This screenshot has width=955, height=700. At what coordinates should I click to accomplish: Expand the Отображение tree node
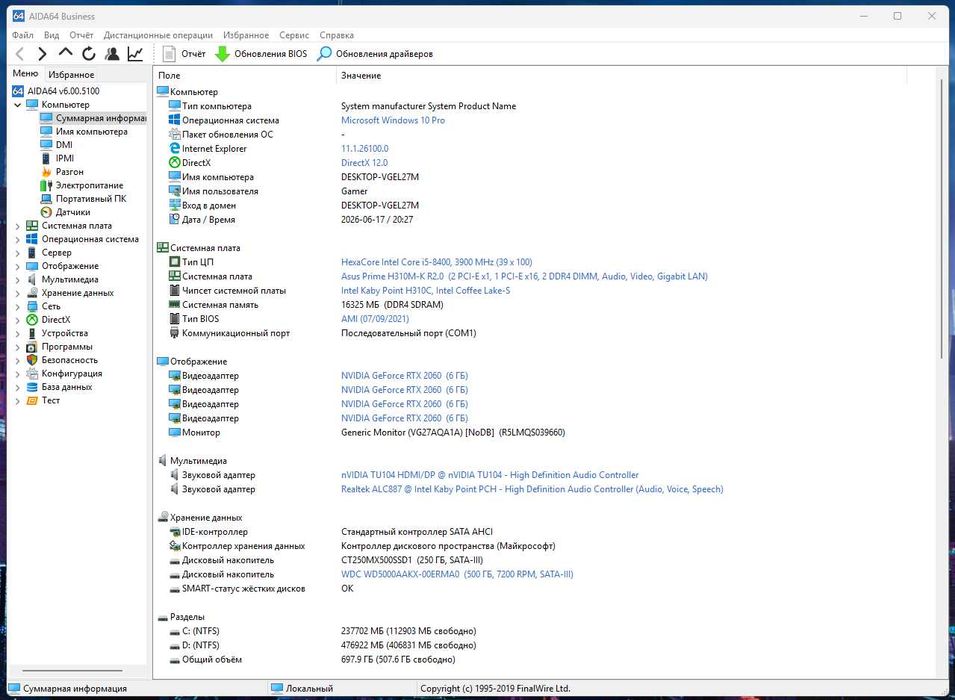click(x=17, y=266)
